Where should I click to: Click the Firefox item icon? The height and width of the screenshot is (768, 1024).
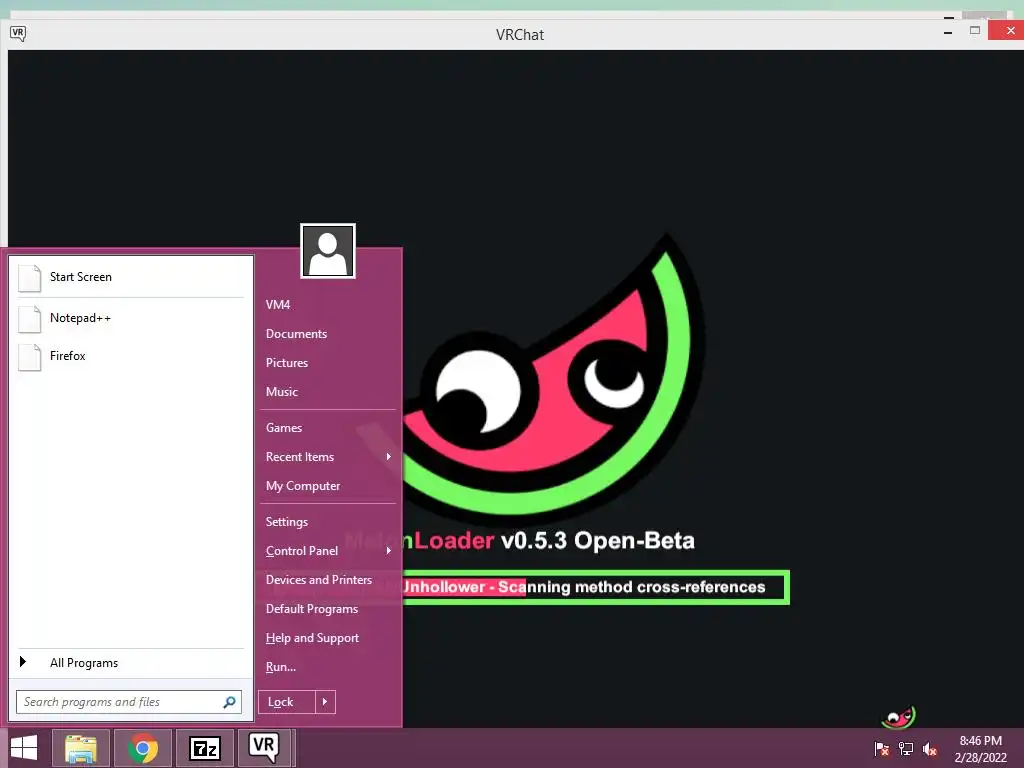[x=29, y=357]
